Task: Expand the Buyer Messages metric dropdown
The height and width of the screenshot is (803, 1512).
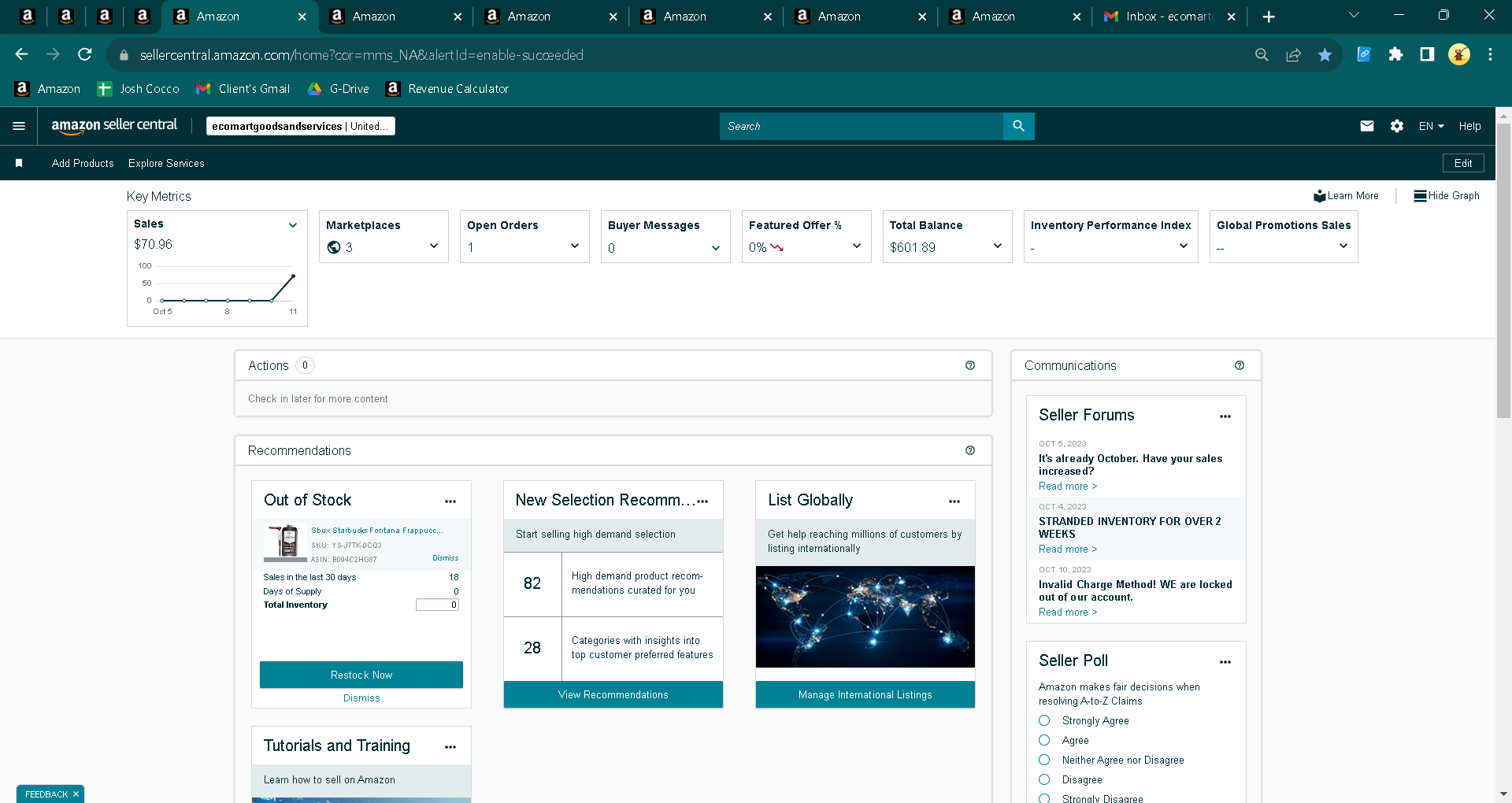Action: [716, 248]
